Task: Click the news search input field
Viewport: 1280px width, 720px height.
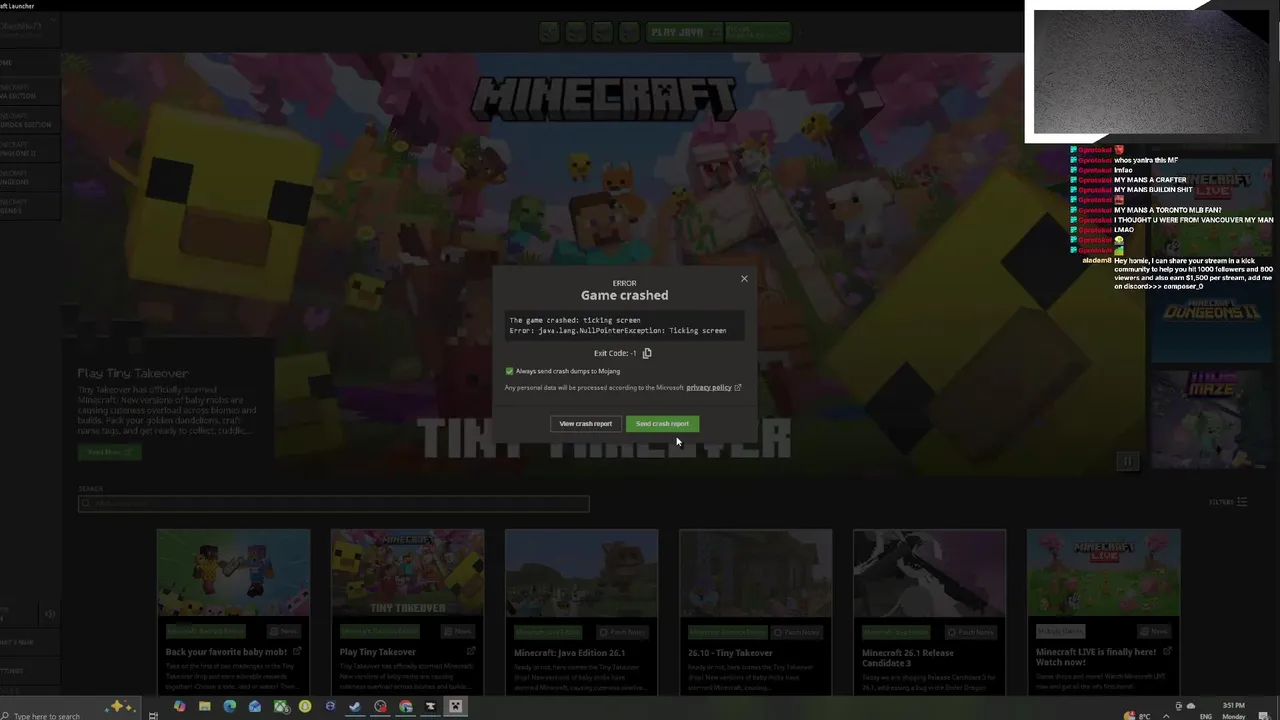Action: click(334, 503)
